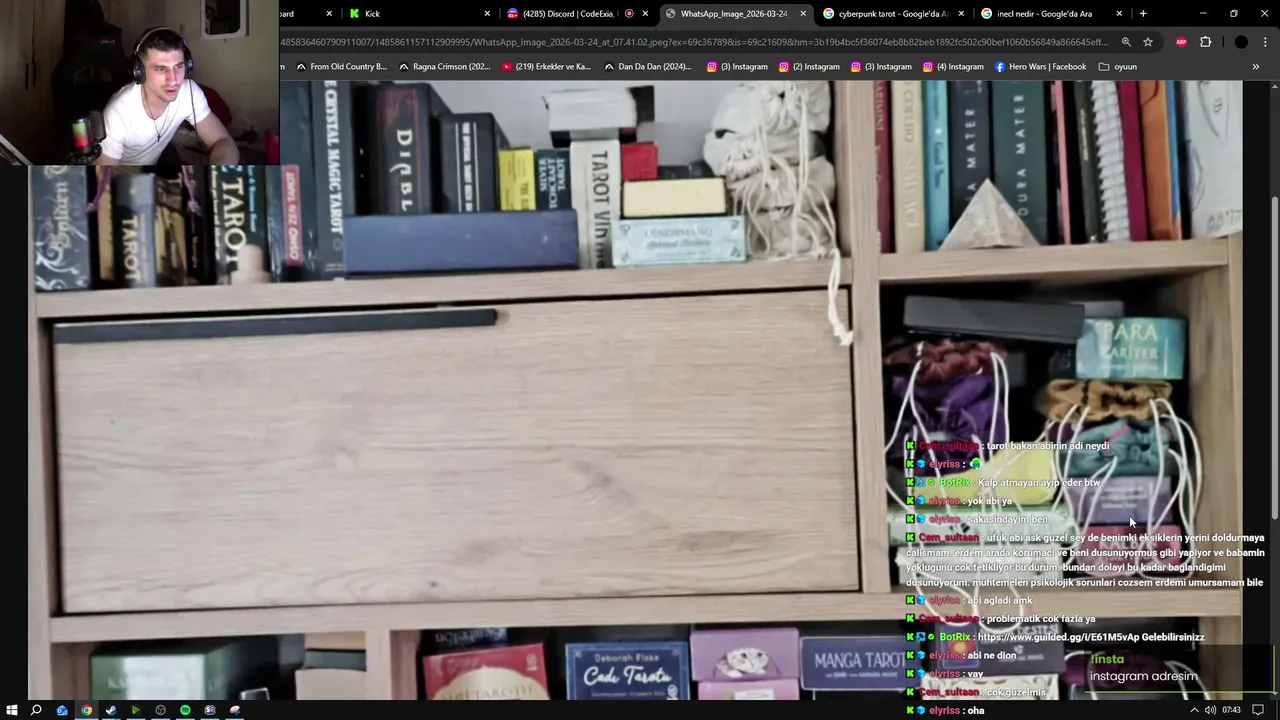Screen dimensions: 1280x720
Task: Open the (2) Instagram bookmark
Action: (809, 67)
